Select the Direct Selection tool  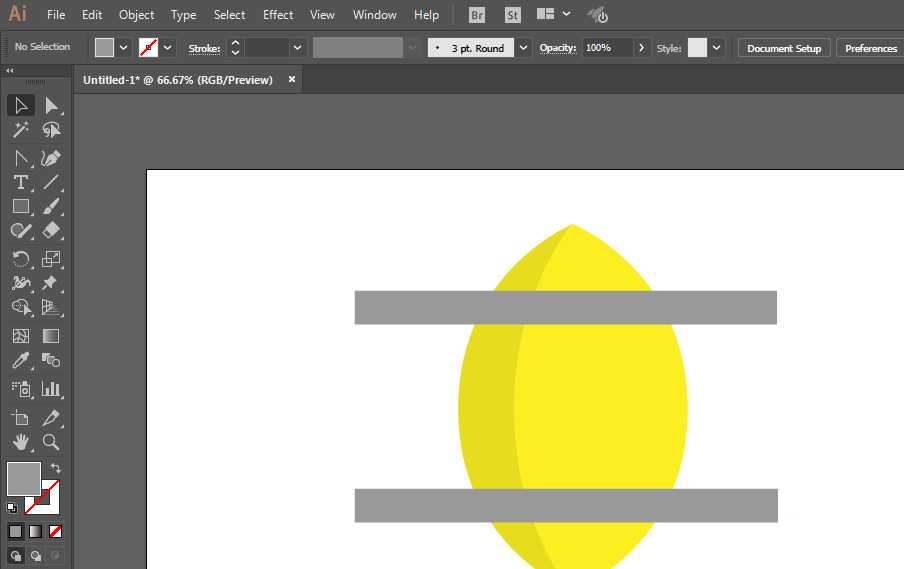point(51,105)
